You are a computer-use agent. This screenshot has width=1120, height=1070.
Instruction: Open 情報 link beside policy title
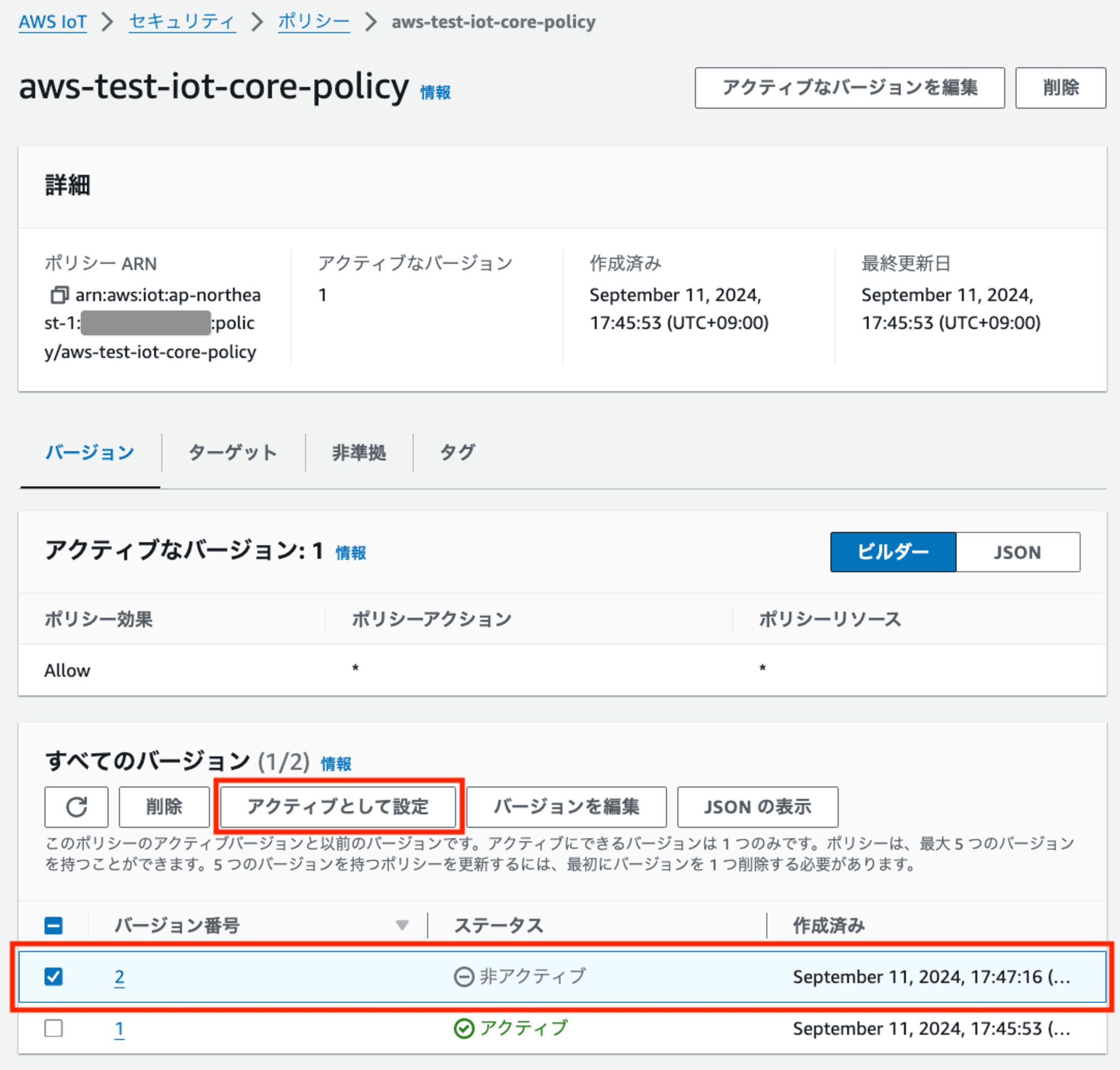point(435,92)
